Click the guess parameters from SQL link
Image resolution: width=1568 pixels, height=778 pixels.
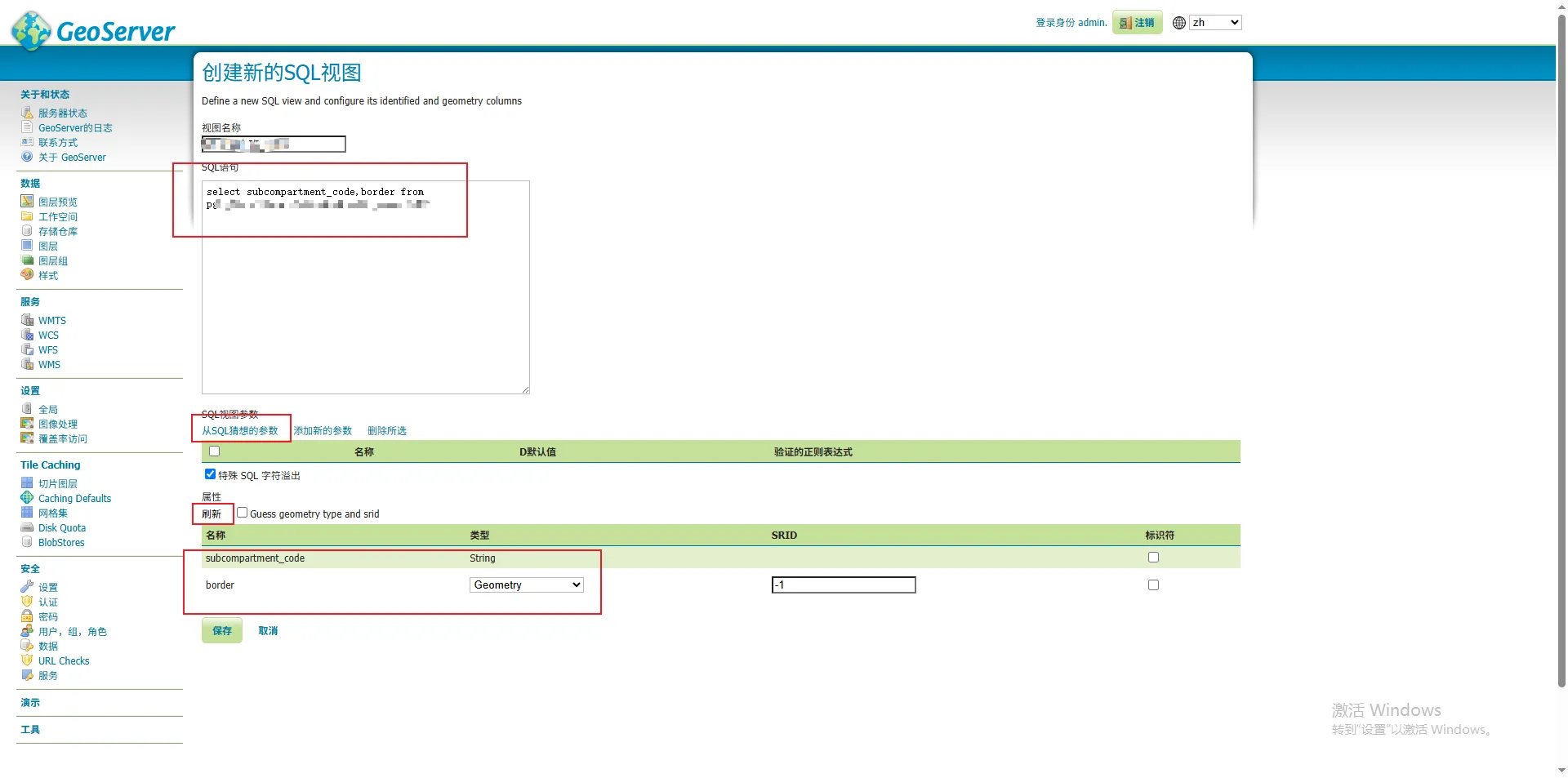240,430
